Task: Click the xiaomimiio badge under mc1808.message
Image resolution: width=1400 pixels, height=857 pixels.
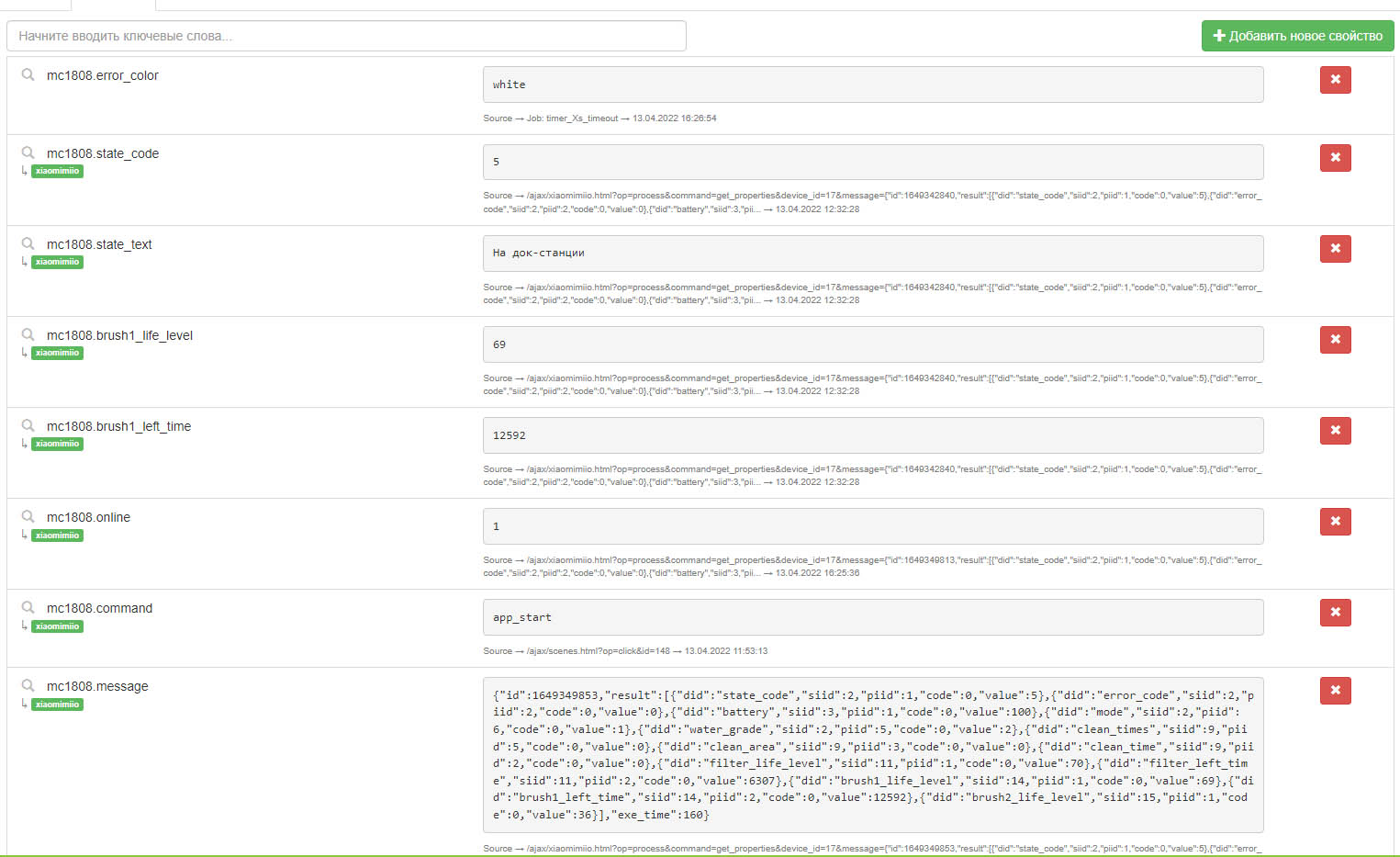Action: click(x=57, y=705)
